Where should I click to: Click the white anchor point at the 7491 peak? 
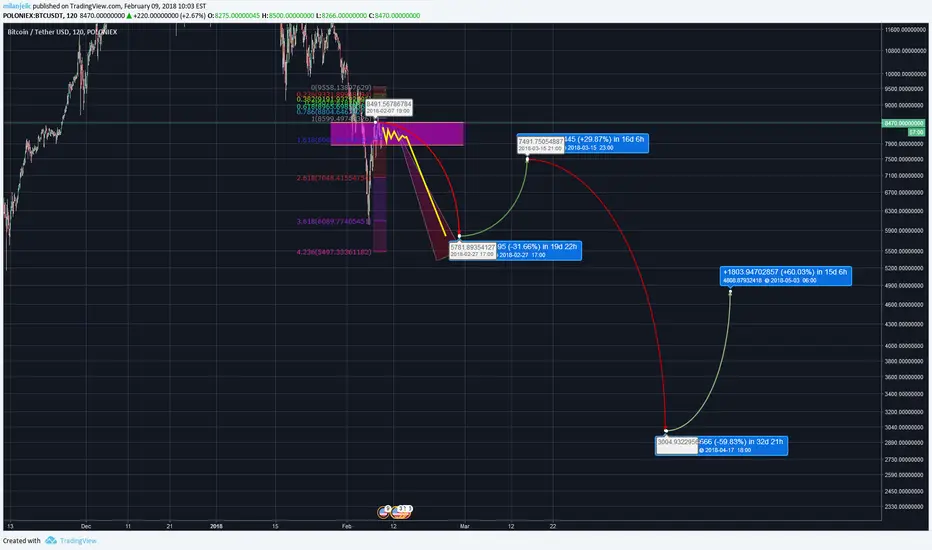coord(527,159)
